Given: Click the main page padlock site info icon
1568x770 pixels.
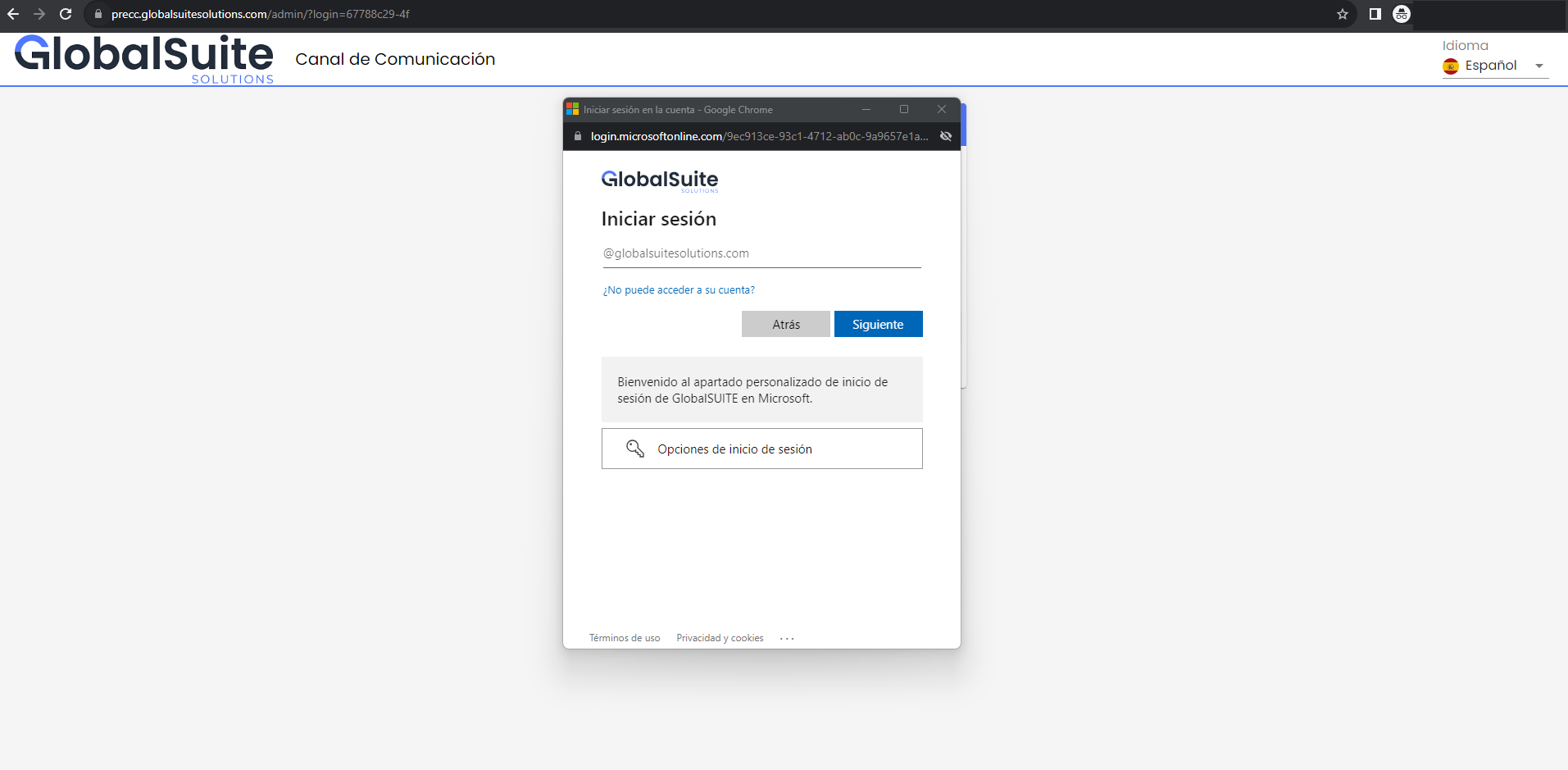Looking at the screenshot, I should [x=98, y=14].
